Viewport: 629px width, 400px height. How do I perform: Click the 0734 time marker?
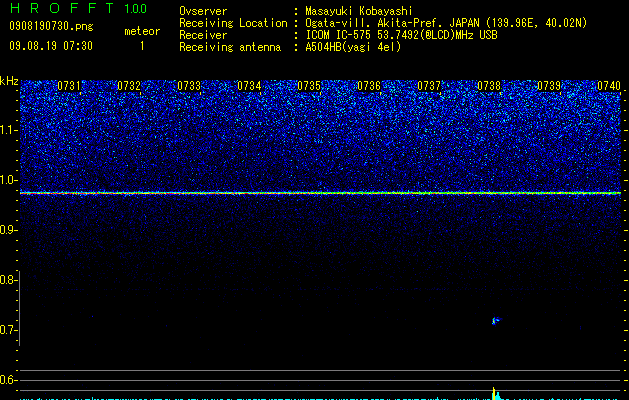tap(249, 86)
